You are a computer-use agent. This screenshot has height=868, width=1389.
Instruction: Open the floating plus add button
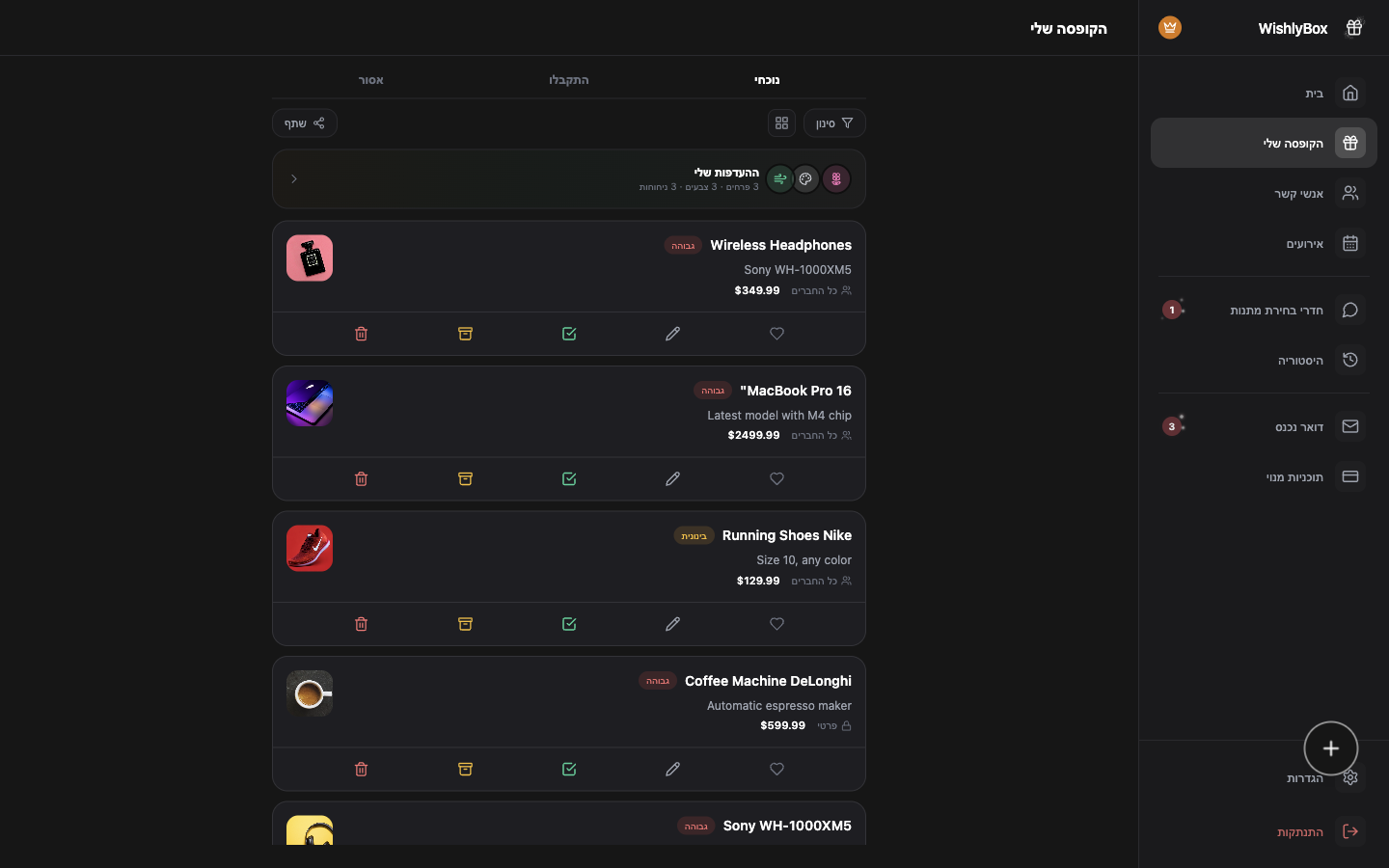point(1331,748)
